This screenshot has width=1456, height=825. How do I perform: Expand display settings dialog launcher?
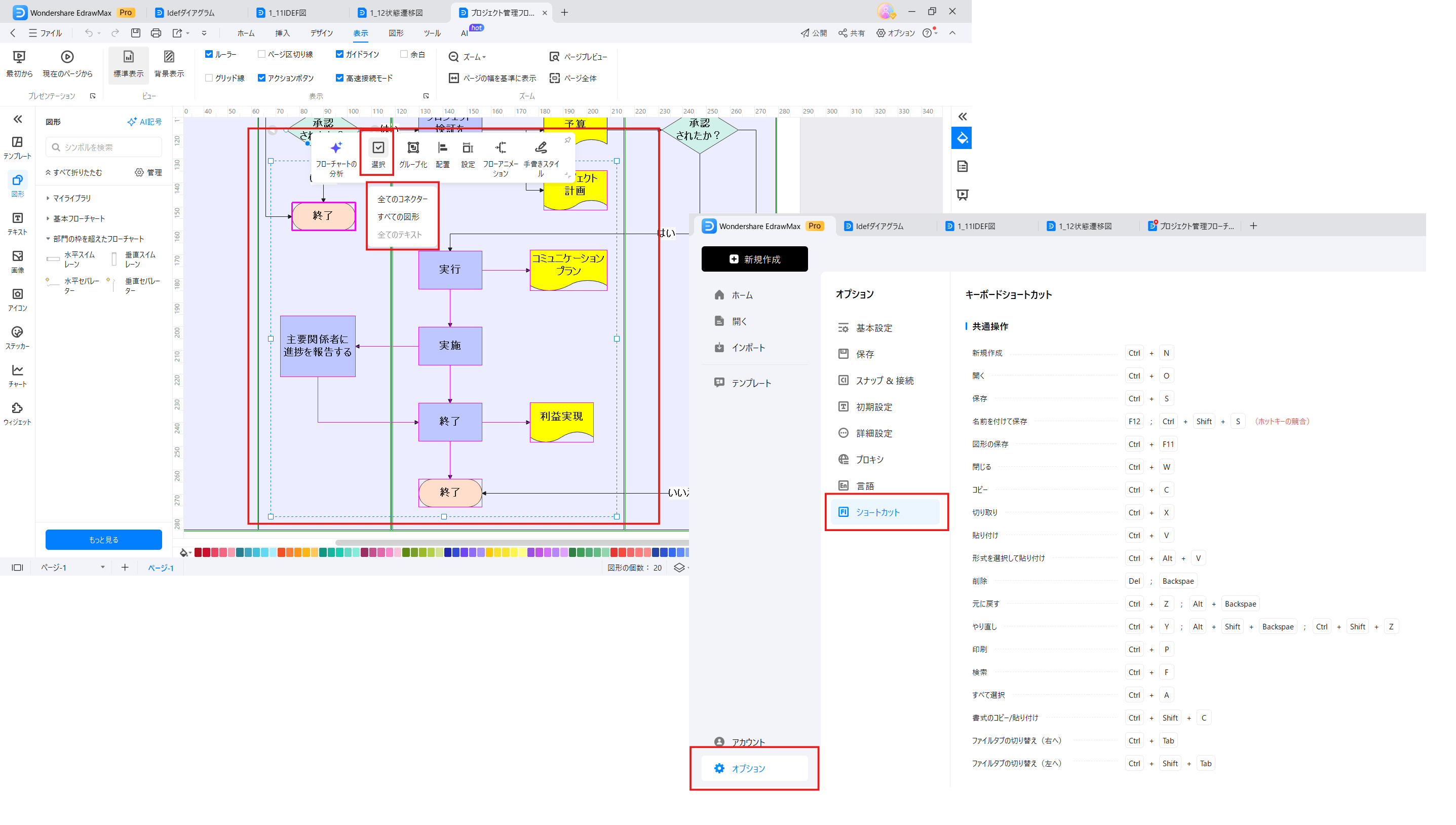pos(426,96)
